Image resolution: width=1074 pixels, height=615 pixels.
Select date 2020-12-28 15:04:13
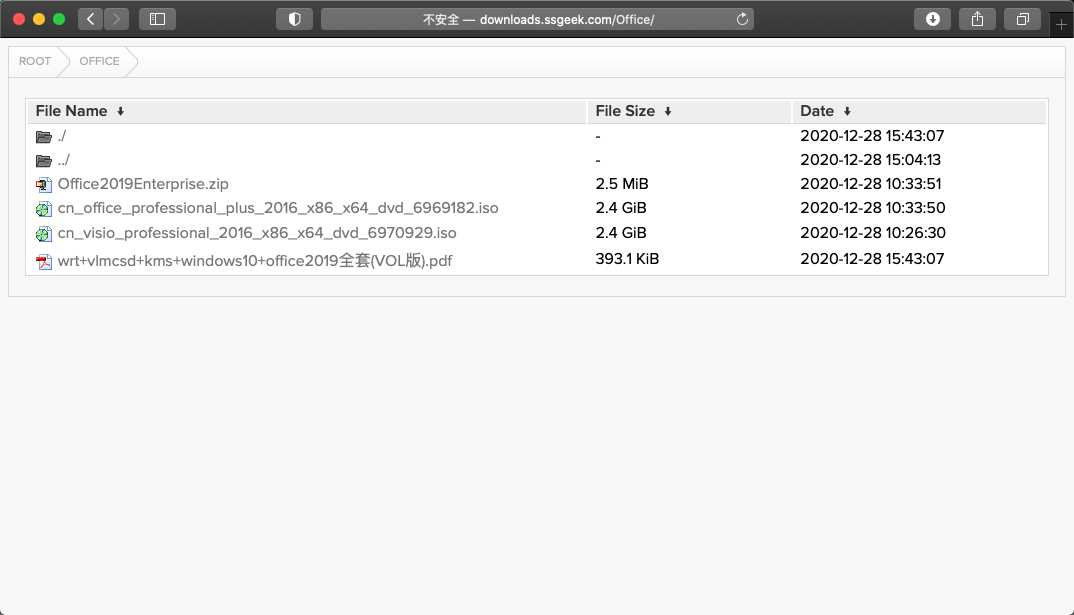tap(871, 160)
